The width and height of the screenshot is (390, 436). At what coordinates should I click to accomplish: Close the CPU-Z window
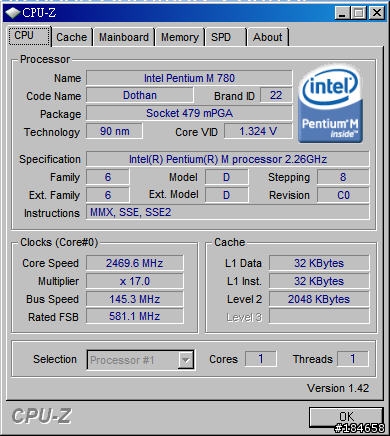tap(377, 13)
